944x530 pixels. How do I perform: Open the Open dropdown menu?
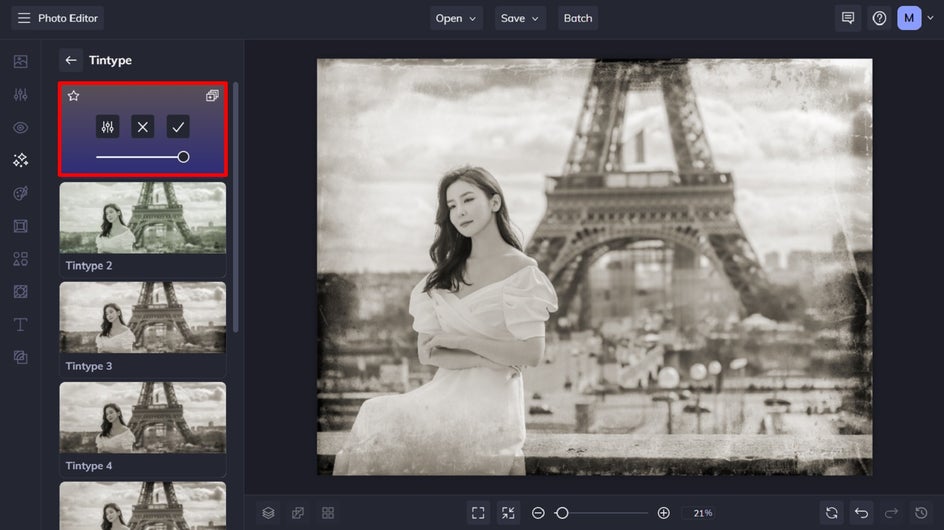(x=456, y=18)
